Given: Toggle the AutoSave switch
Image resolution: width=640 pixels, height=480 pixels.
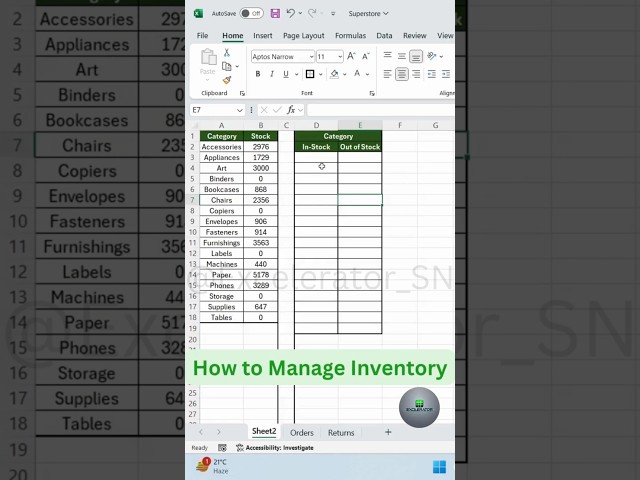Looking at the screenshot, I should point(251,13).
